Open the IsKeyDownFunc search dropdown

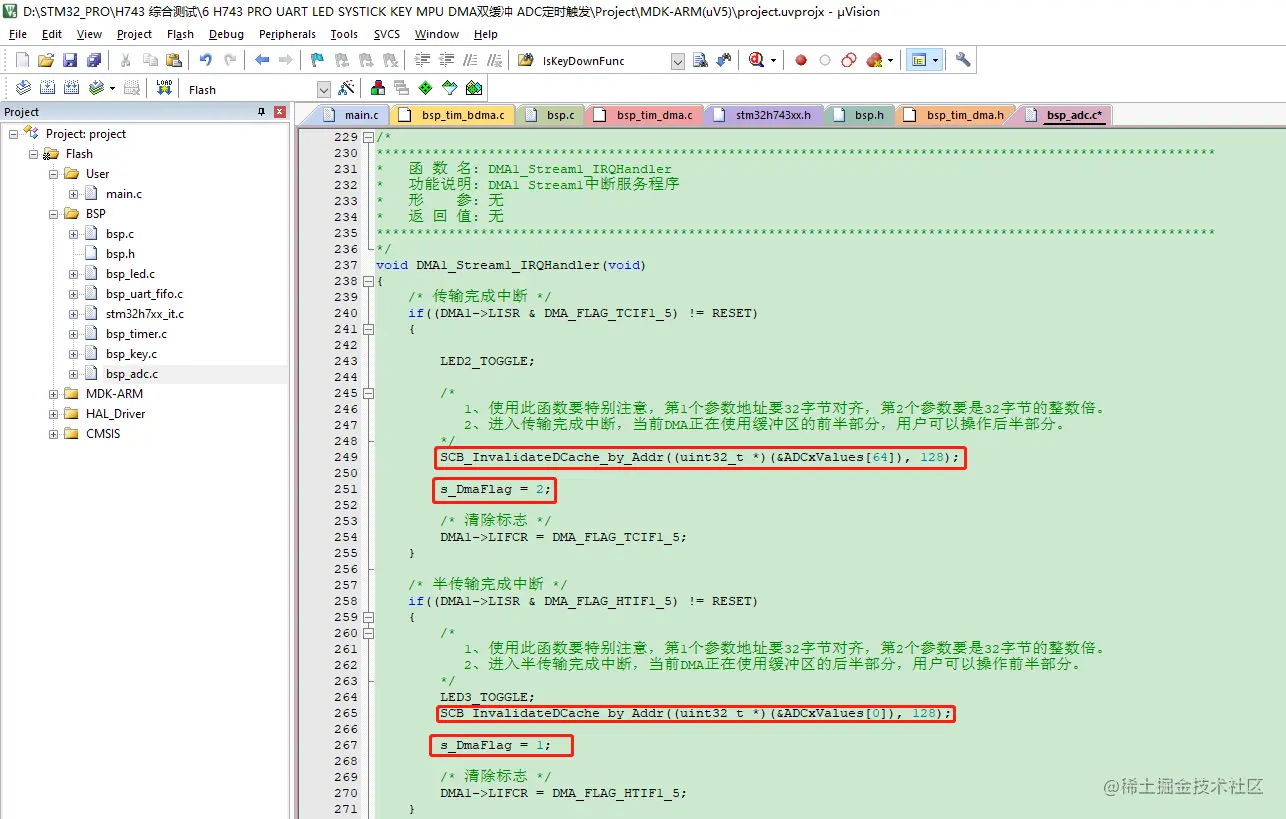(x=678, y=61)
